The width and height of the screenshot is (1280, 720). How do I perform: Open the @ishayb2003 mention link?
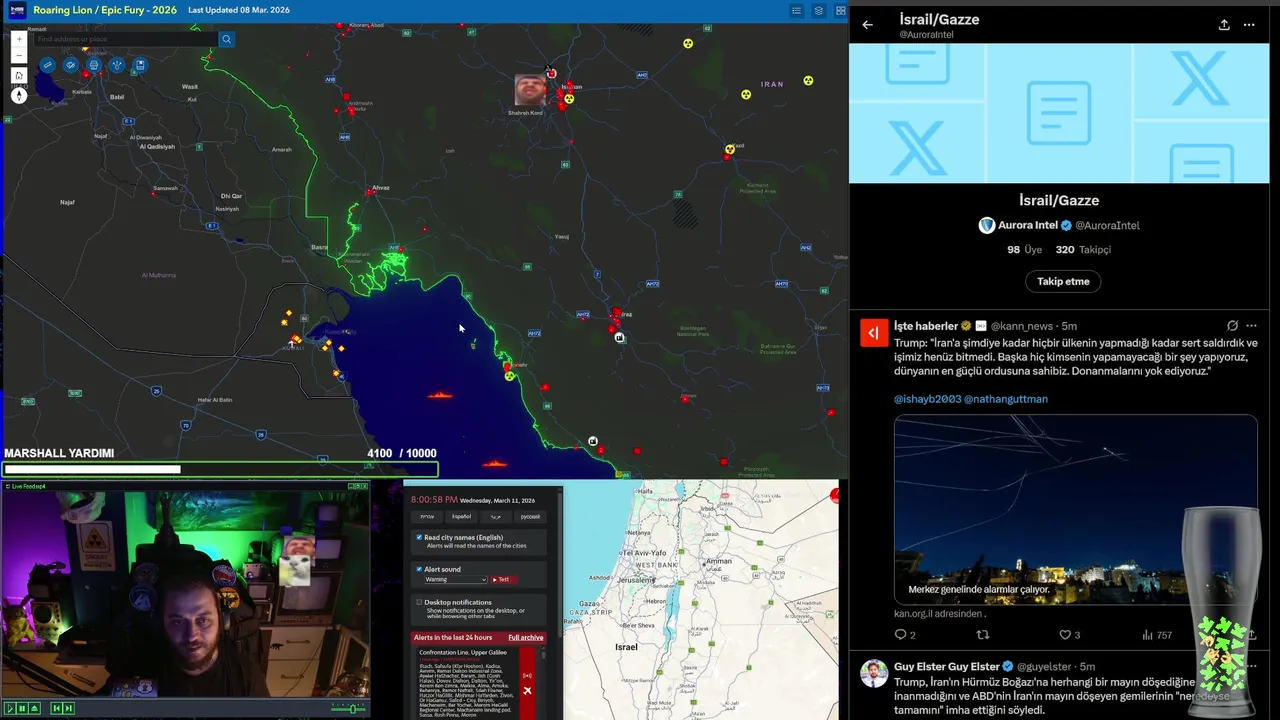(x=927, y=399)
